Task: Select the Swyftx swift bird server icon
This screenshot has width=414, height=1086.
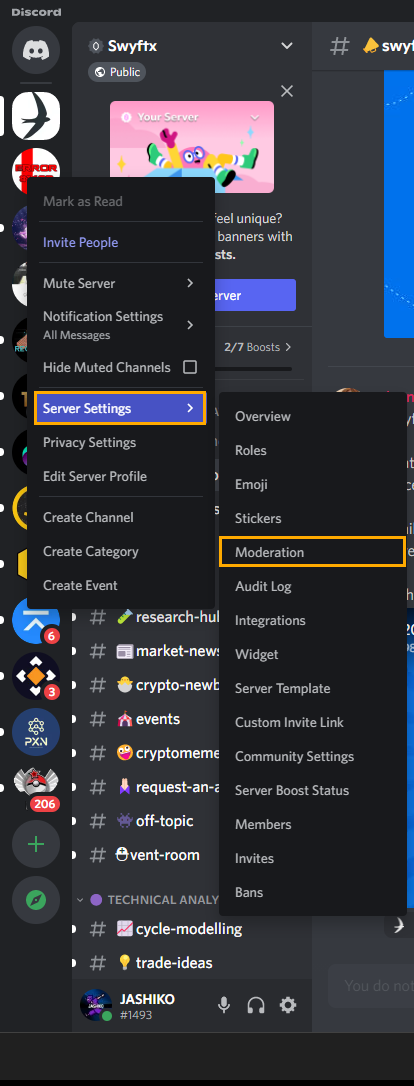Action: tap(36, 116)
